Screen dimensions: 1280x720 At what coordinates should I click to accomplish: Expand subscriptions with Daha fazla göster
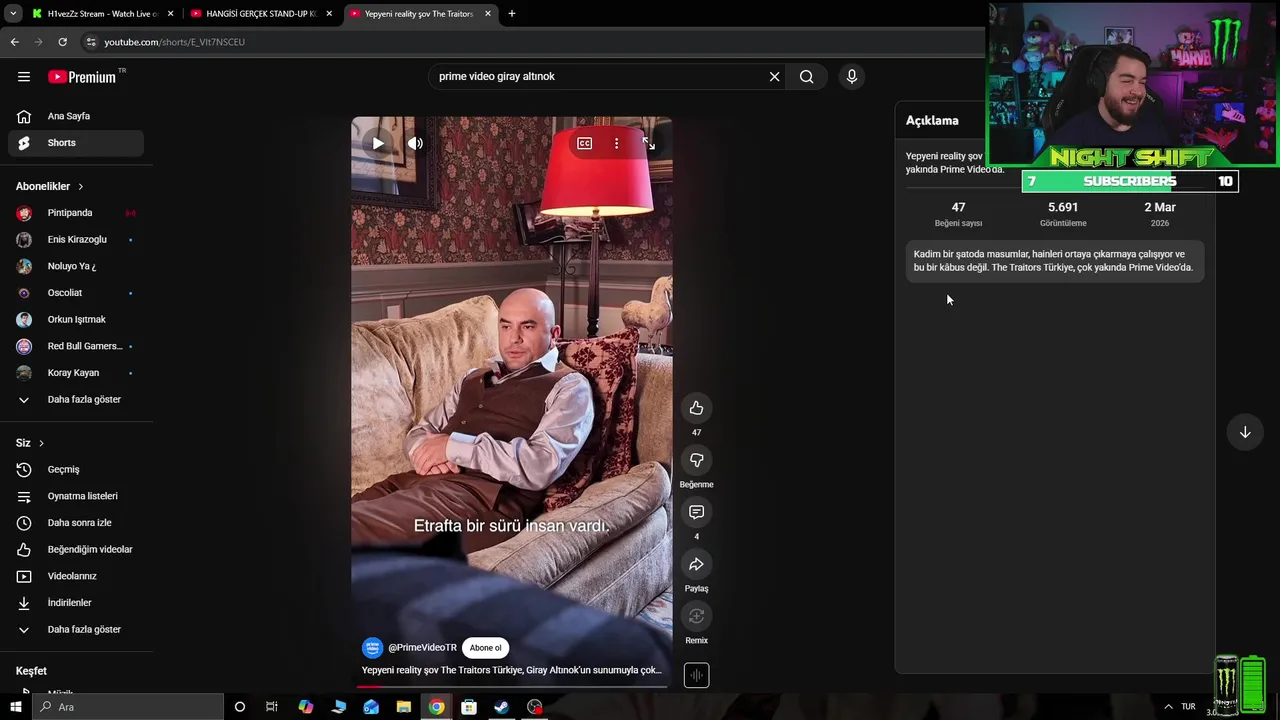coord(76,400)
